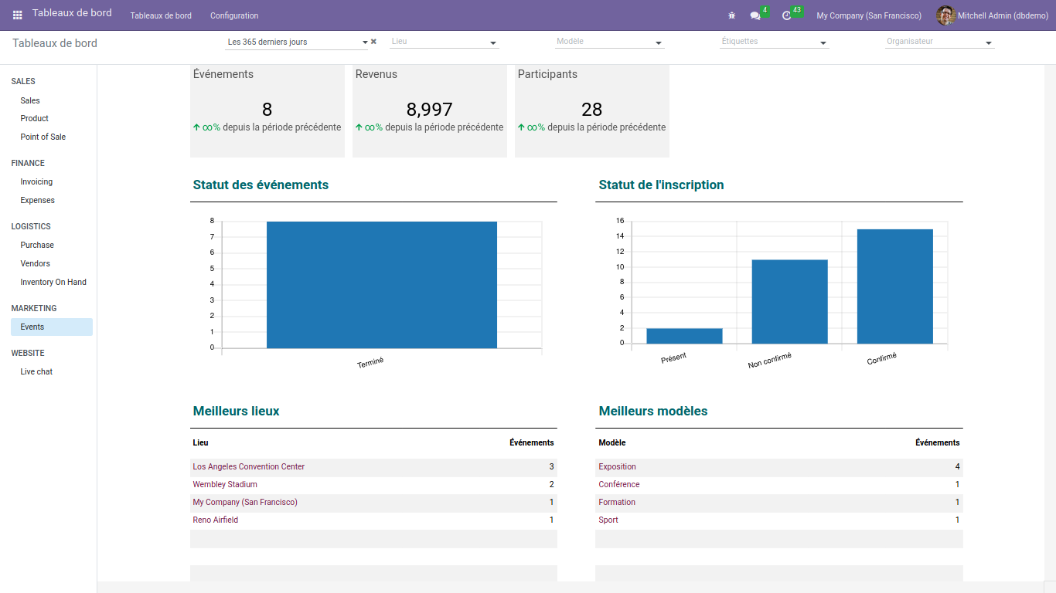Click the debug bug icon
Screen dimensions: 1056x593
point(731,16)
